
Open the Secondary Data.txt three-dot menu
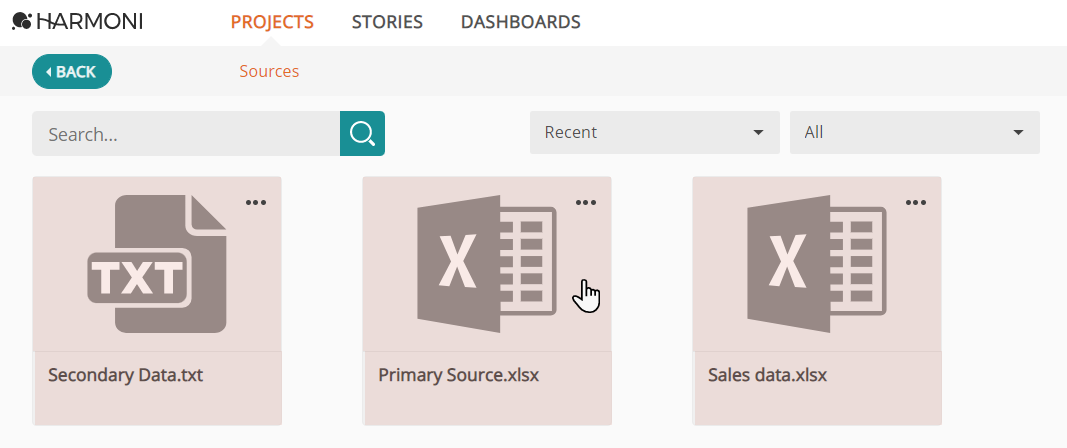click(x=256, y=202)
